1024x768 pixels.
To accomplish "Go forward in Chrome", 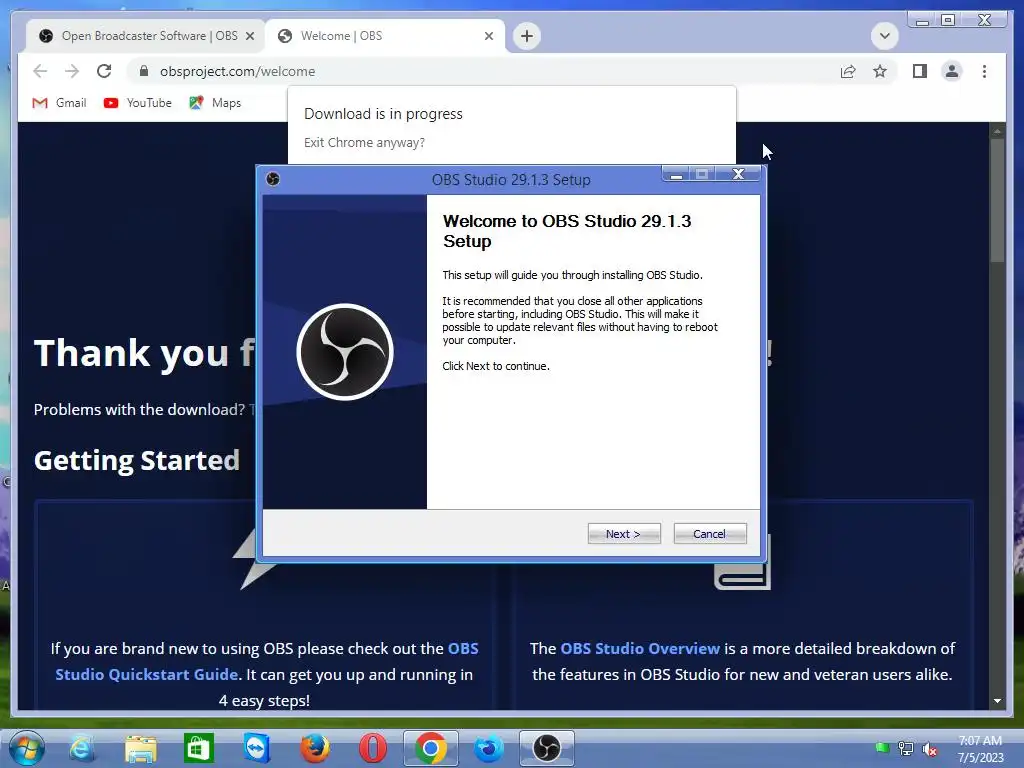I will [x=72, y=71].
